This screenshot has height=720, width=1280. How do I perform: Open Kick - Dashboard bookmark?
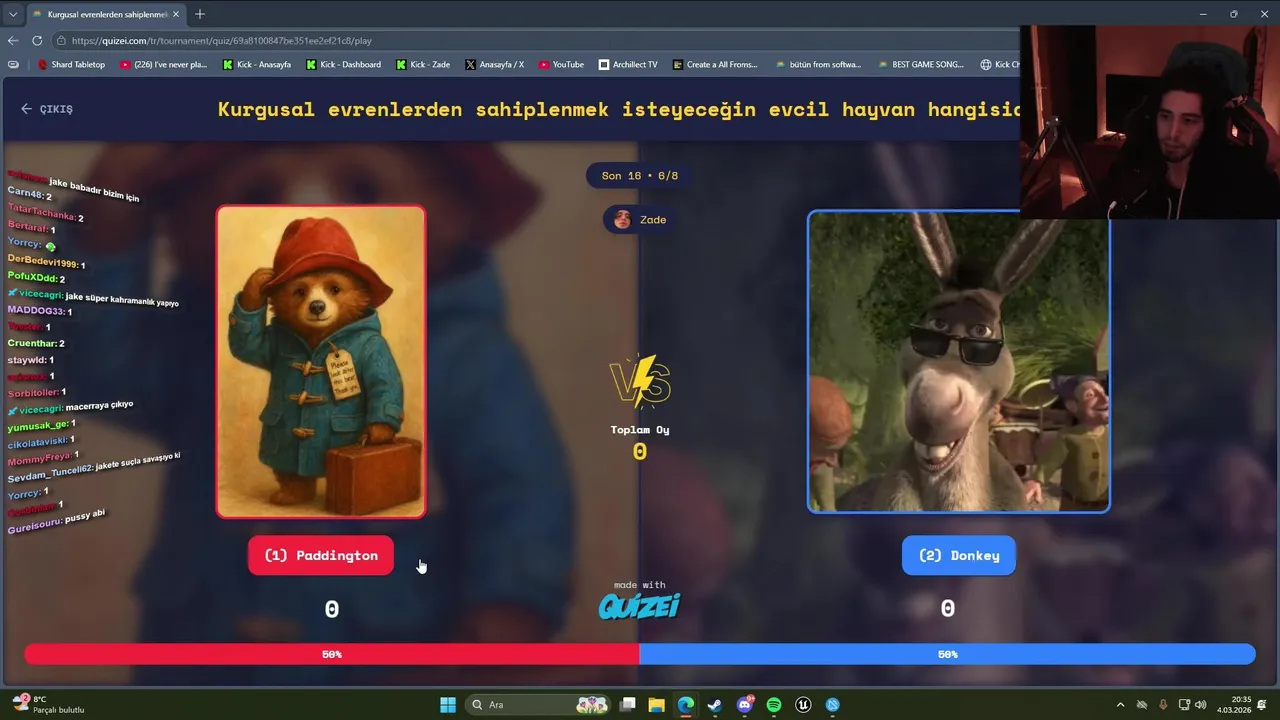click(x=343, y=64)
